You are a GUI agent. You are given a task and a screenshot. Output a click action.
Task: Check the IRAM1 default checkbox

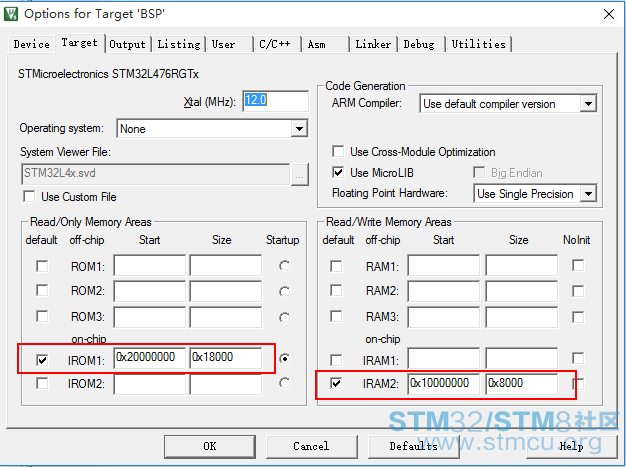[x=336, y=360]
